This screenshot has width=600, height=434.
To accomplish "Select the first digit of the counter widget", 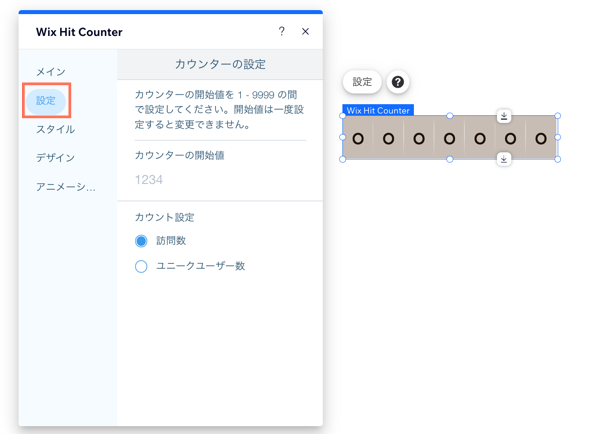I will (358, 138).
